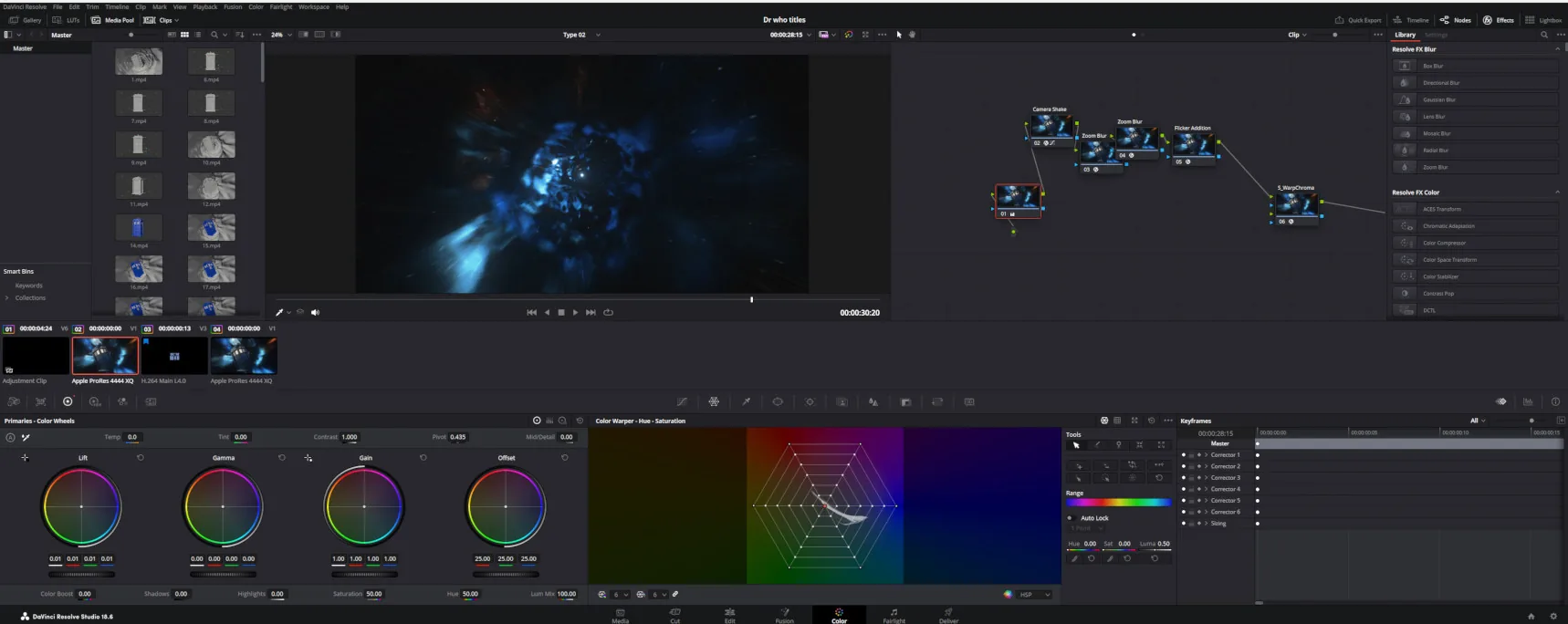The height and width of the screenshot is (624, 1568).
Task: Open the viewer zoom 24% dropdown
Action: 281,35
